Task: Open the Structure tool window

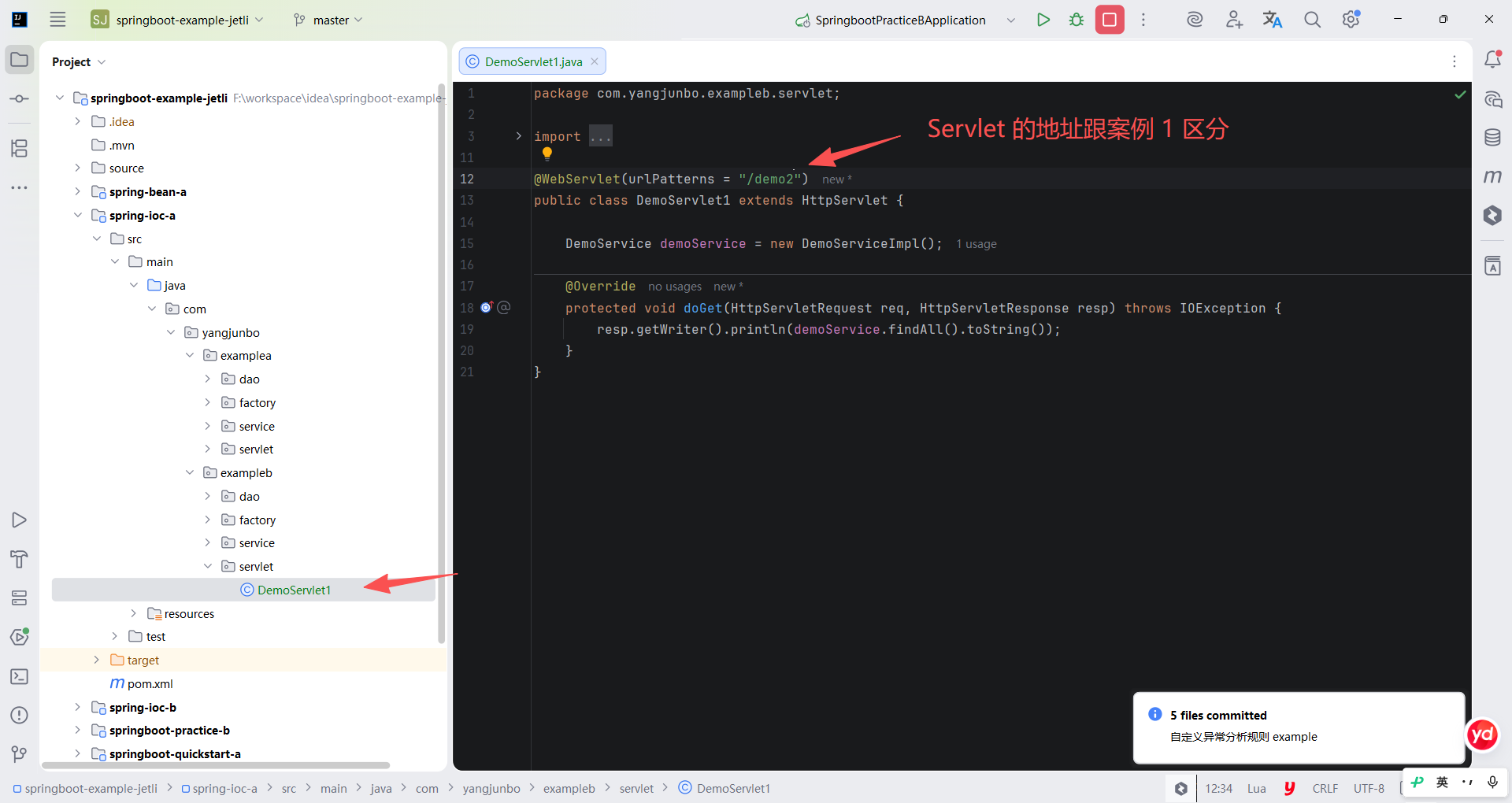Action: (20, 148)
